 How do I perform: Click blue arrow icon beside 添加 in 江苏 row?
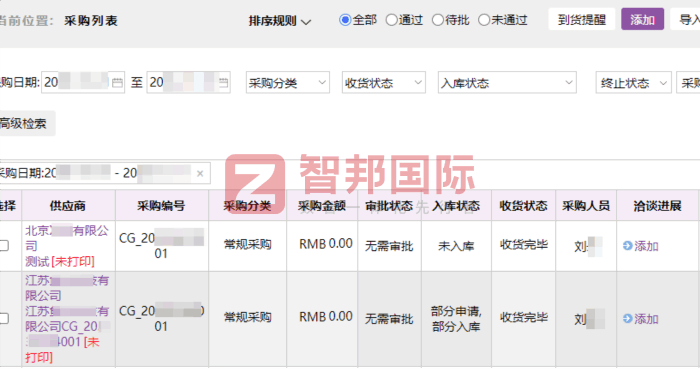(627, 319)
